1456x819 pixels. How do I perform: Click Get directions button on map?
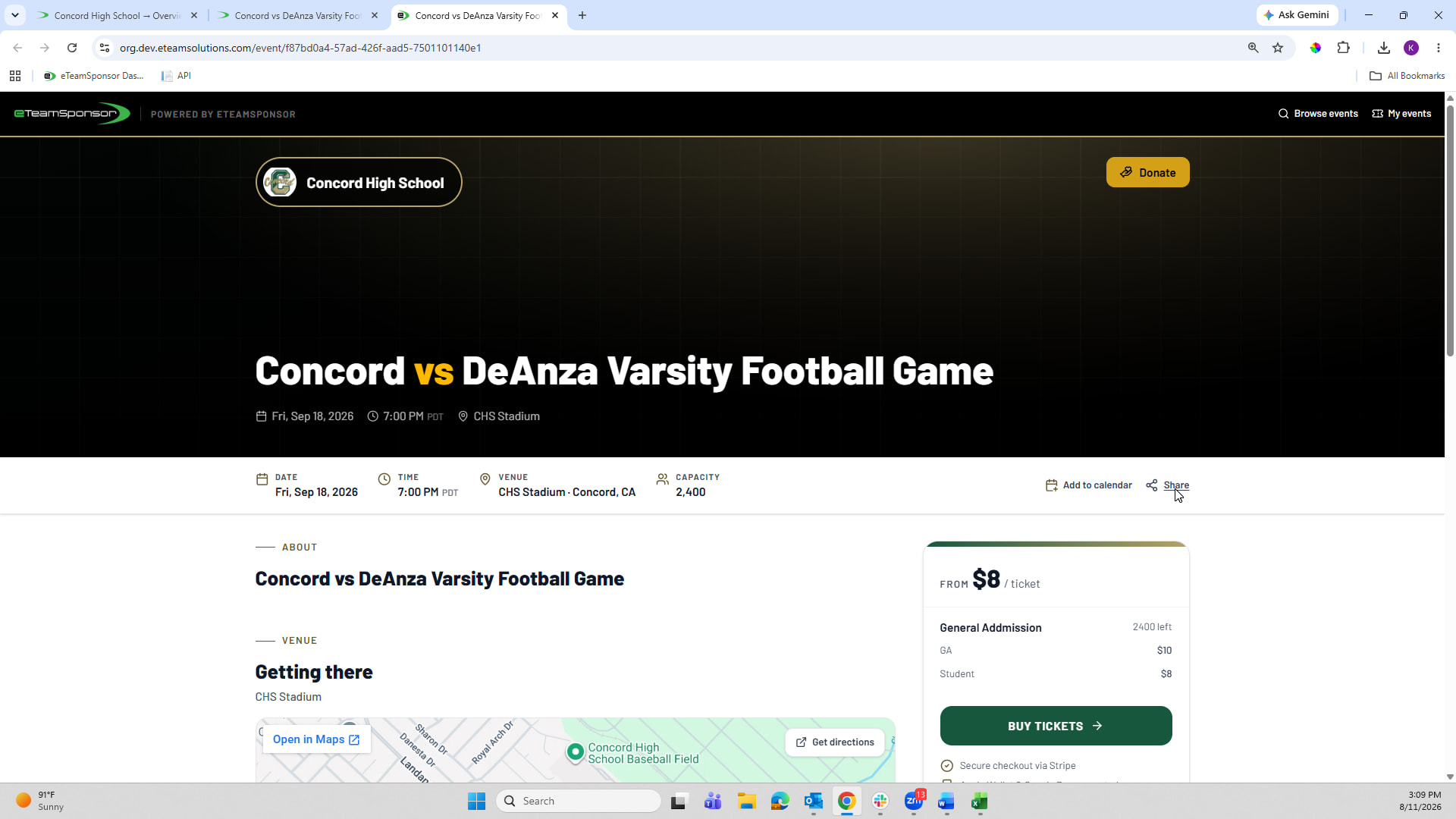click(835, 742)
